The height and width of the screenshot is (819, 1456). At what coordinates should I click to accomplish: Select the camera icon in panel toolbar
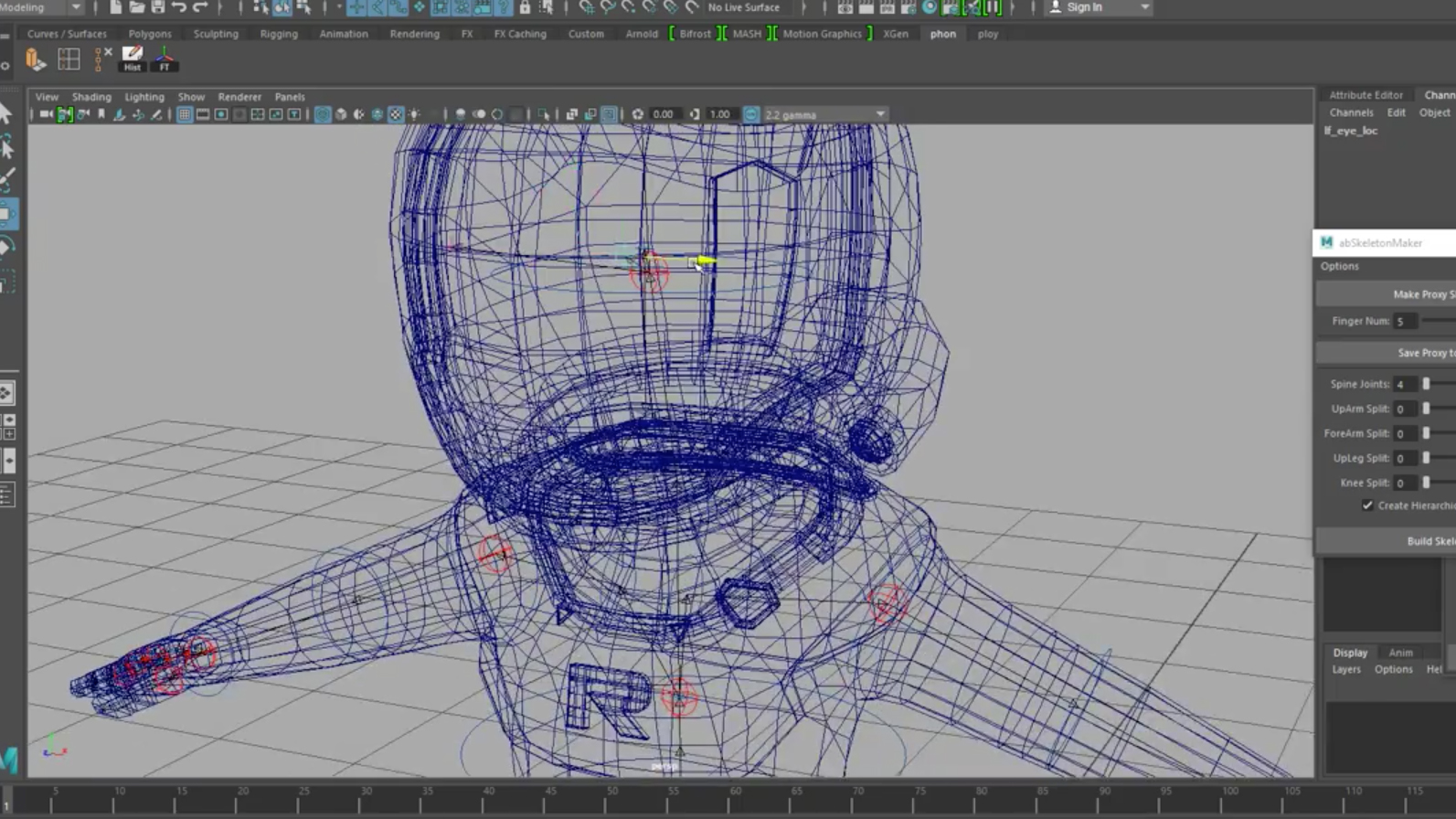pyautogui.click(x=46, y=114)
